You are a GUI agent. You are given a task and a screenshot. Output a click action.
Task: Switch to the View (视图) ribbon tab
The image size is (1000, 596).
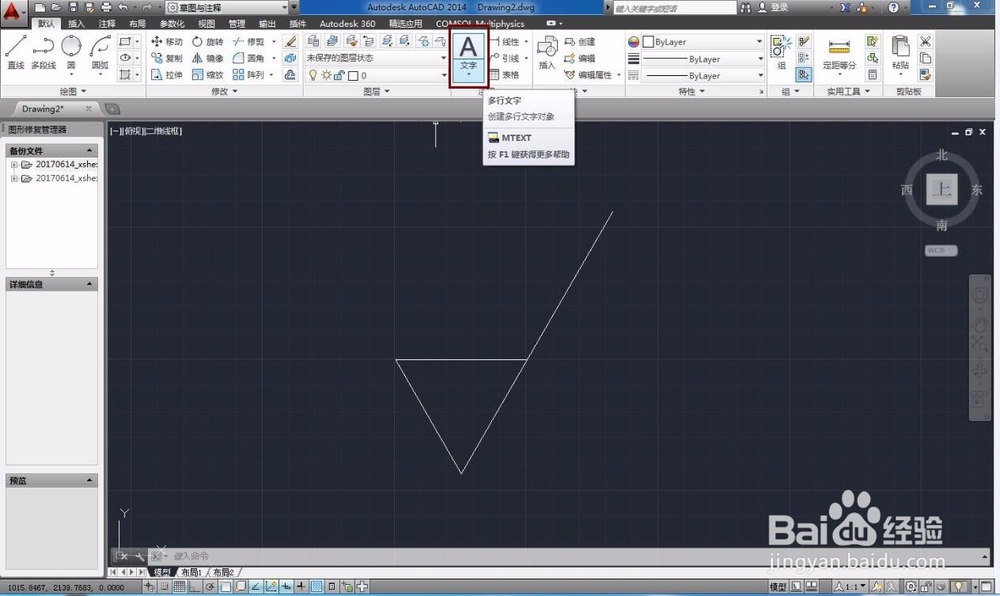(x=206, y=24)
